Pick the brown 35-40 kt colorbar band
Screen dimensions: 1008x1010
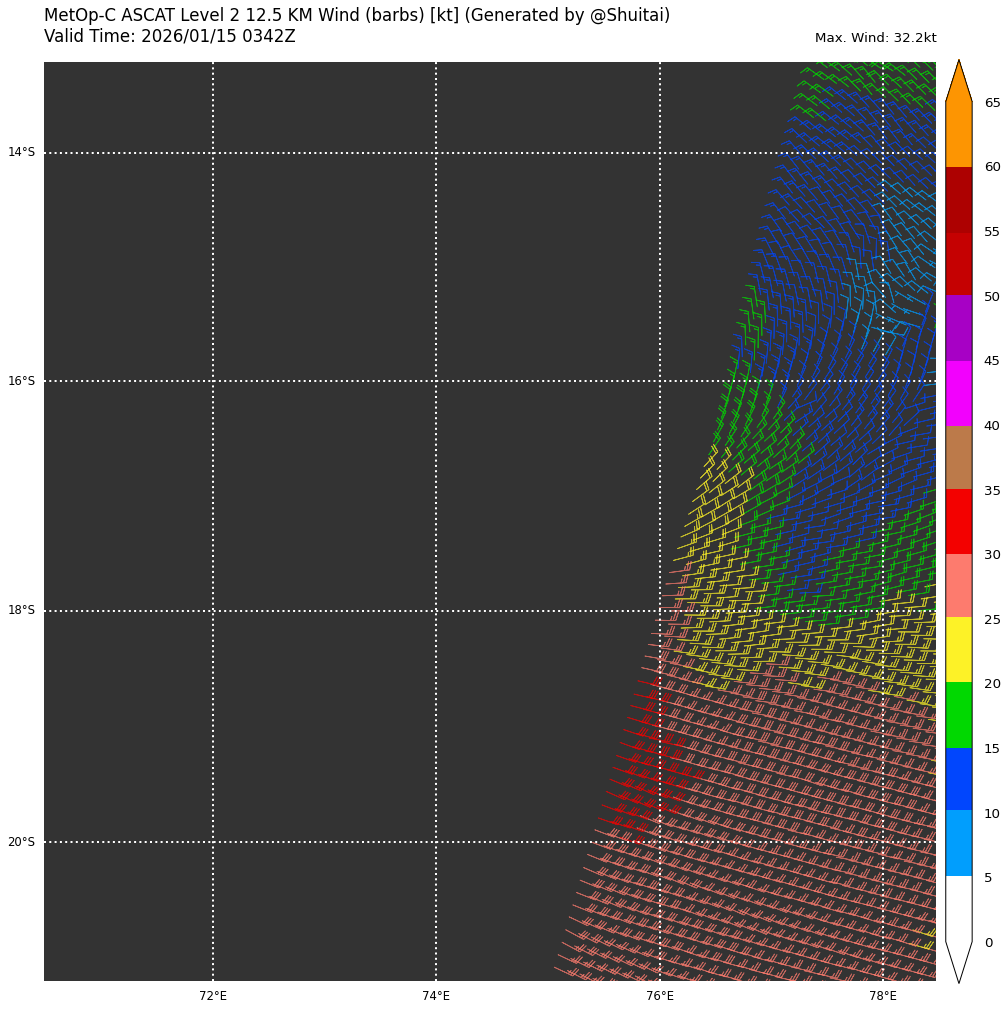pos(958,457)
